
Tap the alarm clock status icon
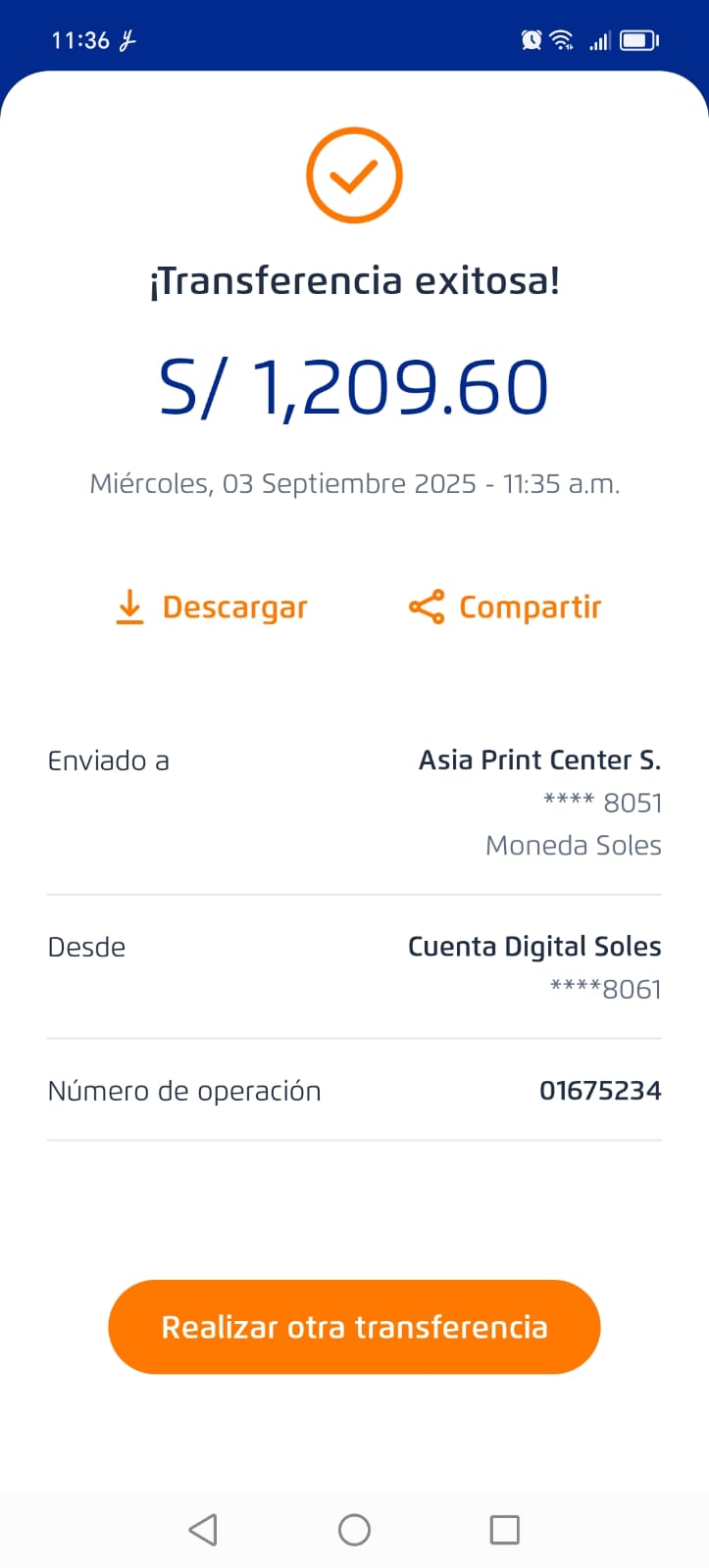coord(532,40)
